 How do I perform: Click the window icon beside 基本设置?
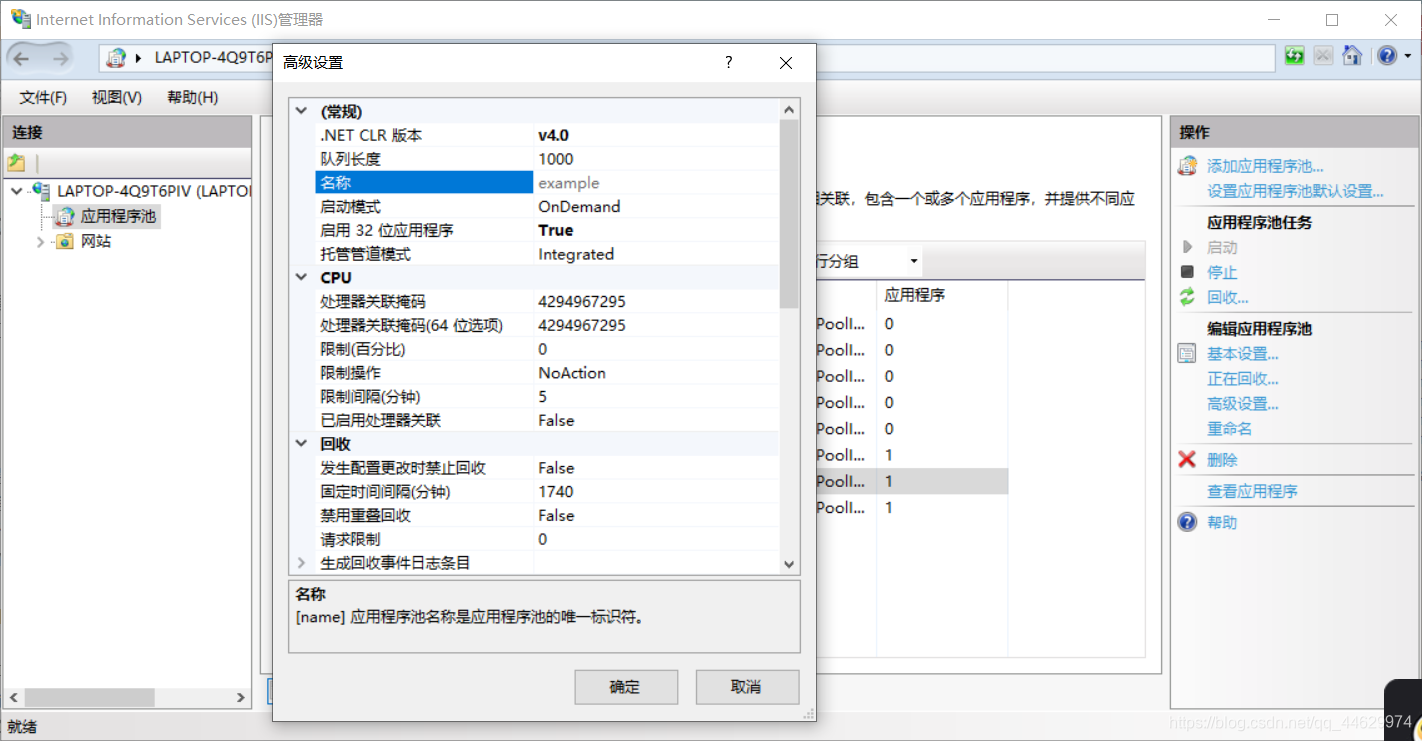[x=1186, y=353]
